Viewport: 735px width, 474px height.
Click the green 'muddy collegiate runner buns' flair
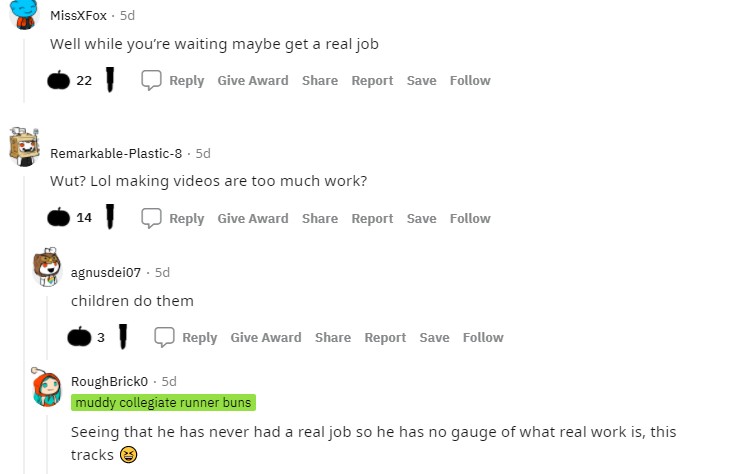pos(163,402)
